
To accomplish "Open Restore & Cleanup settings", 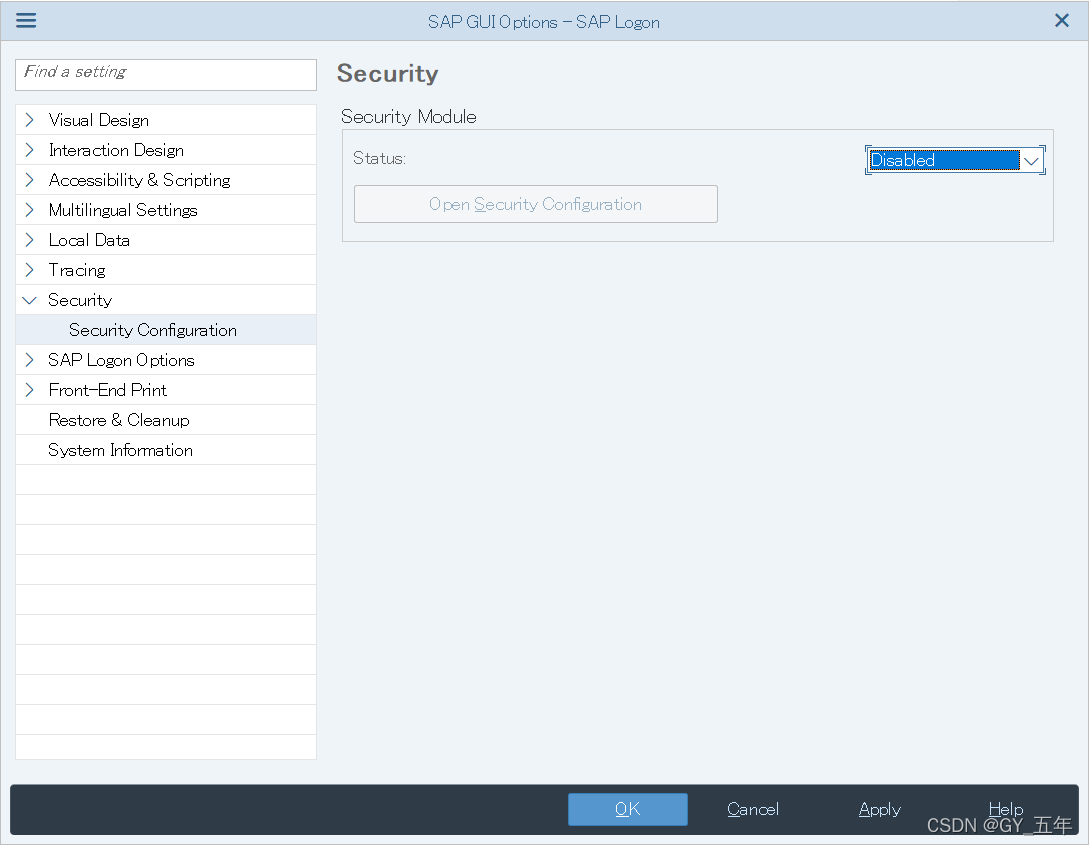I will pyautogui.click(x=119, y=420).
